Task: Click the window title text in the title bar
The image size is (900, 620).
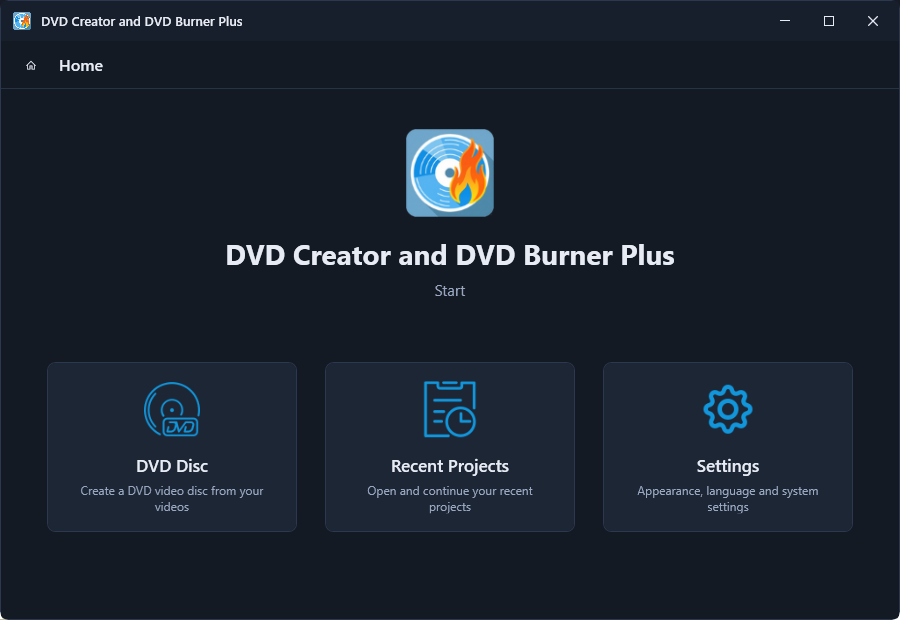Action: point(142,21)
